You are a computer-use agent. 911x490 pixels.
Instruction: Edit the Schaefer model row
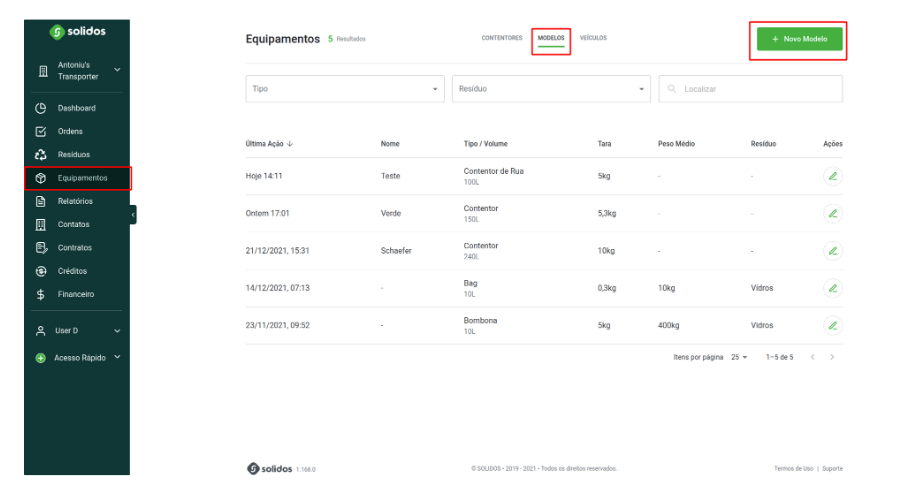(833, 251)
